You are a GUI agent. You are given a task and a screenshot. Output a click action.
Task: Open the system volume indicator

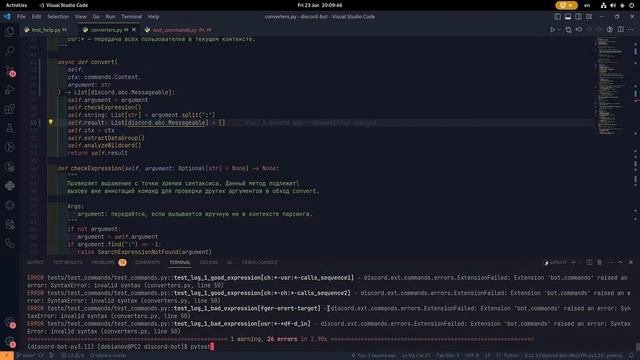click(x=613, y=5)
